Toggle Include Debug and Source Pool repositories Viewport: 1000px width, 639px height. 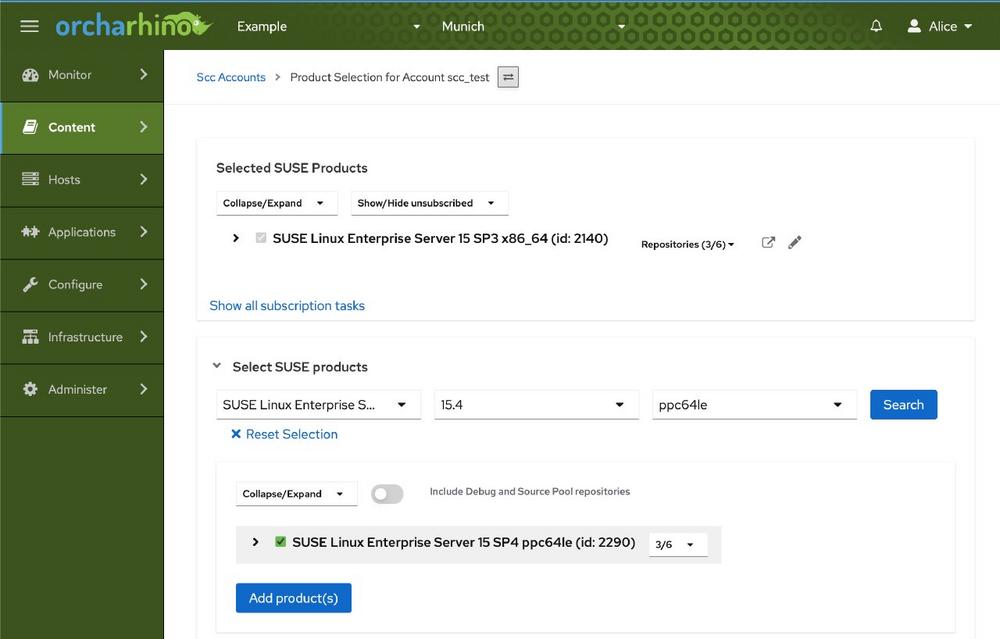387,494
